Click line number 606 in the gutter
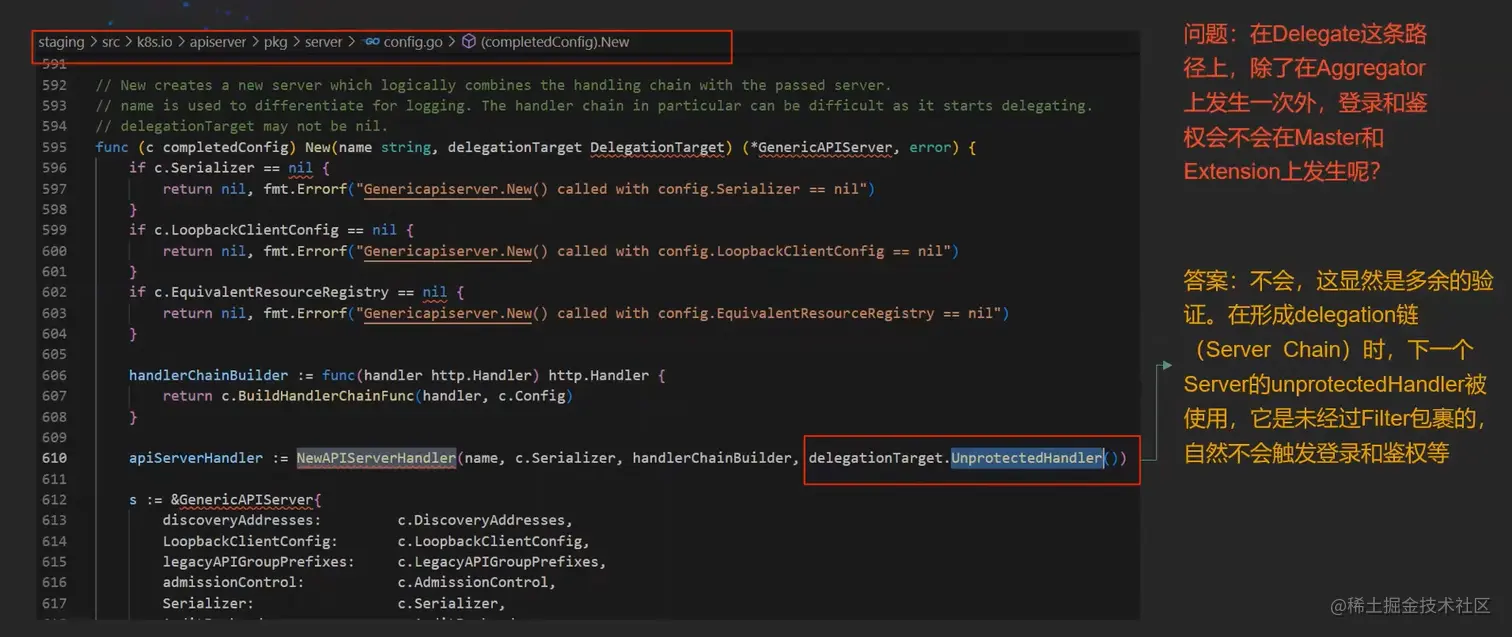The image size is (1512, 637). pos(55,375)
